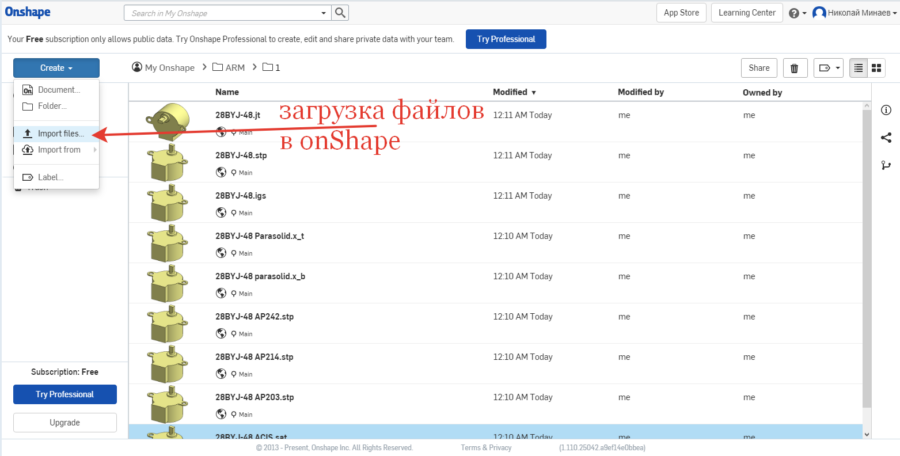Click the Document icon in the Create menu
Screen dimensions: 900x456
click(28, 90)
